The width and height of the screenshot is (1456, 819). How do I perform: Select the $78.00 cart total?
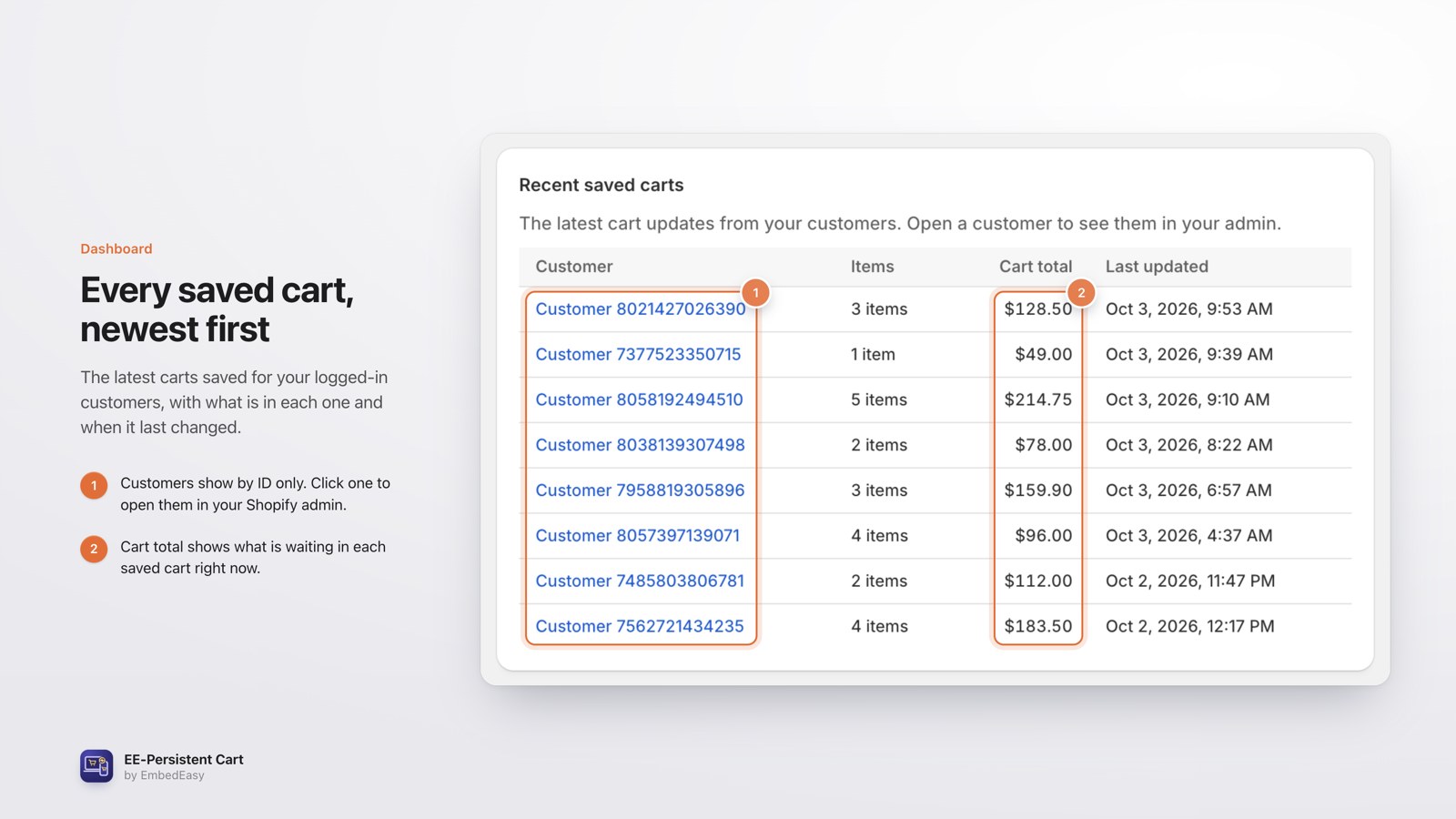1044,445
